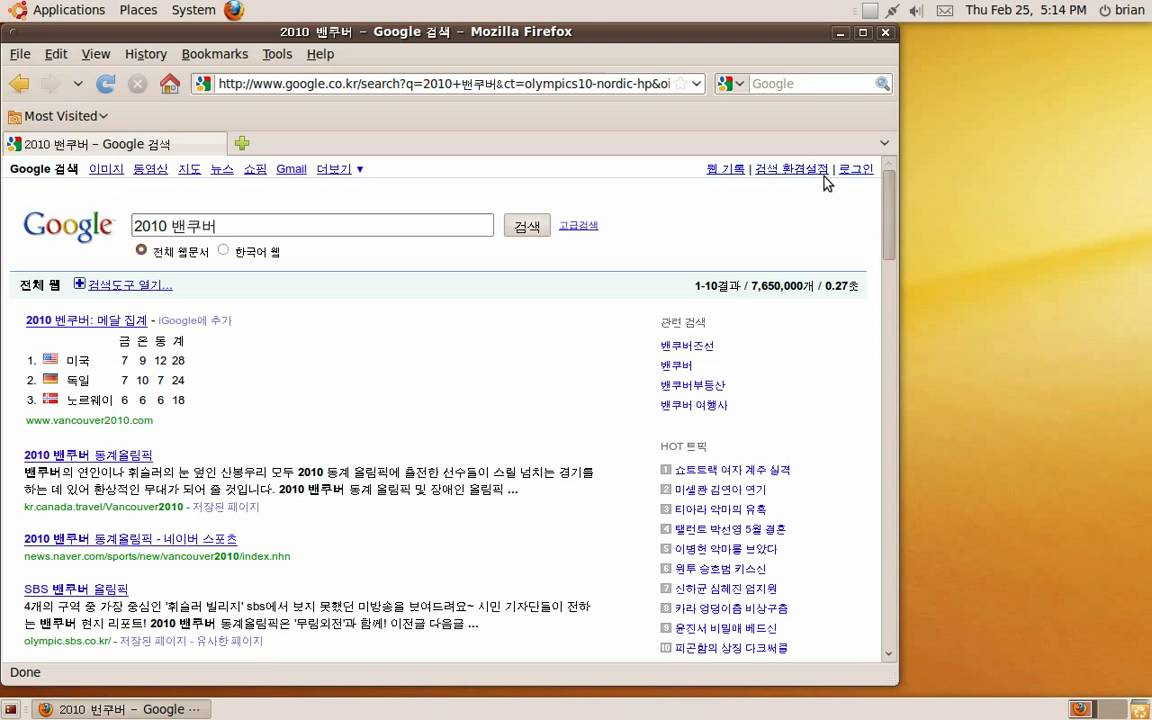1152x720 pixels.
Task: Click the network connection panel icon
Action: pos(892,10)
